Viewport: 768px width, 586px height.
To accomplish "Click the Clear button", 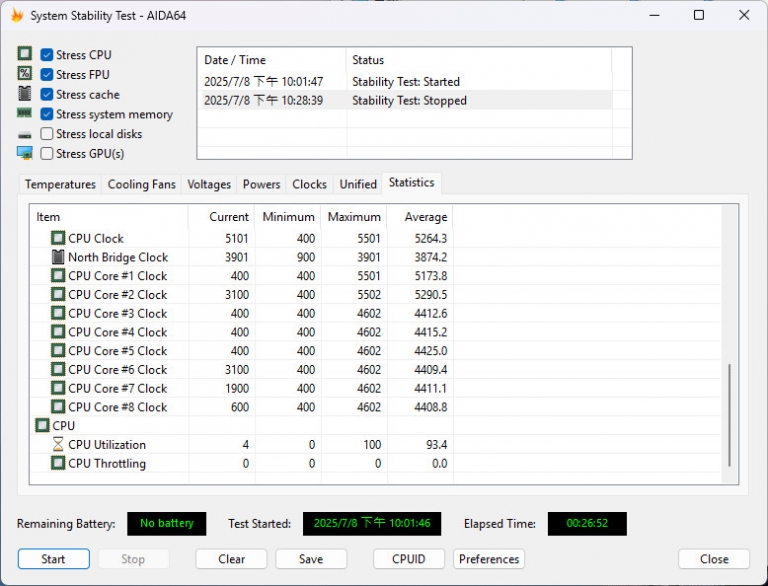I will click(x=231, y=559).
